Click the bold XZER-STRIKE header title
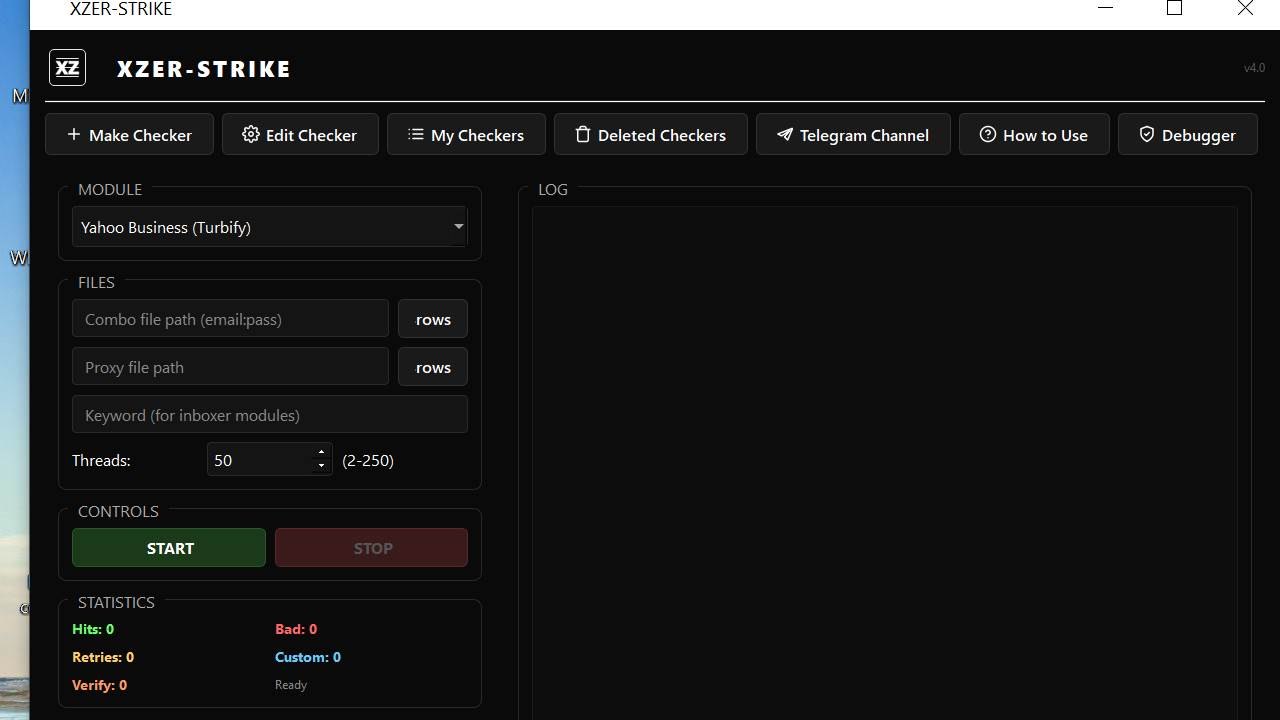The height and width of the screenshot is (720, 1280). [x=203, y=69]
